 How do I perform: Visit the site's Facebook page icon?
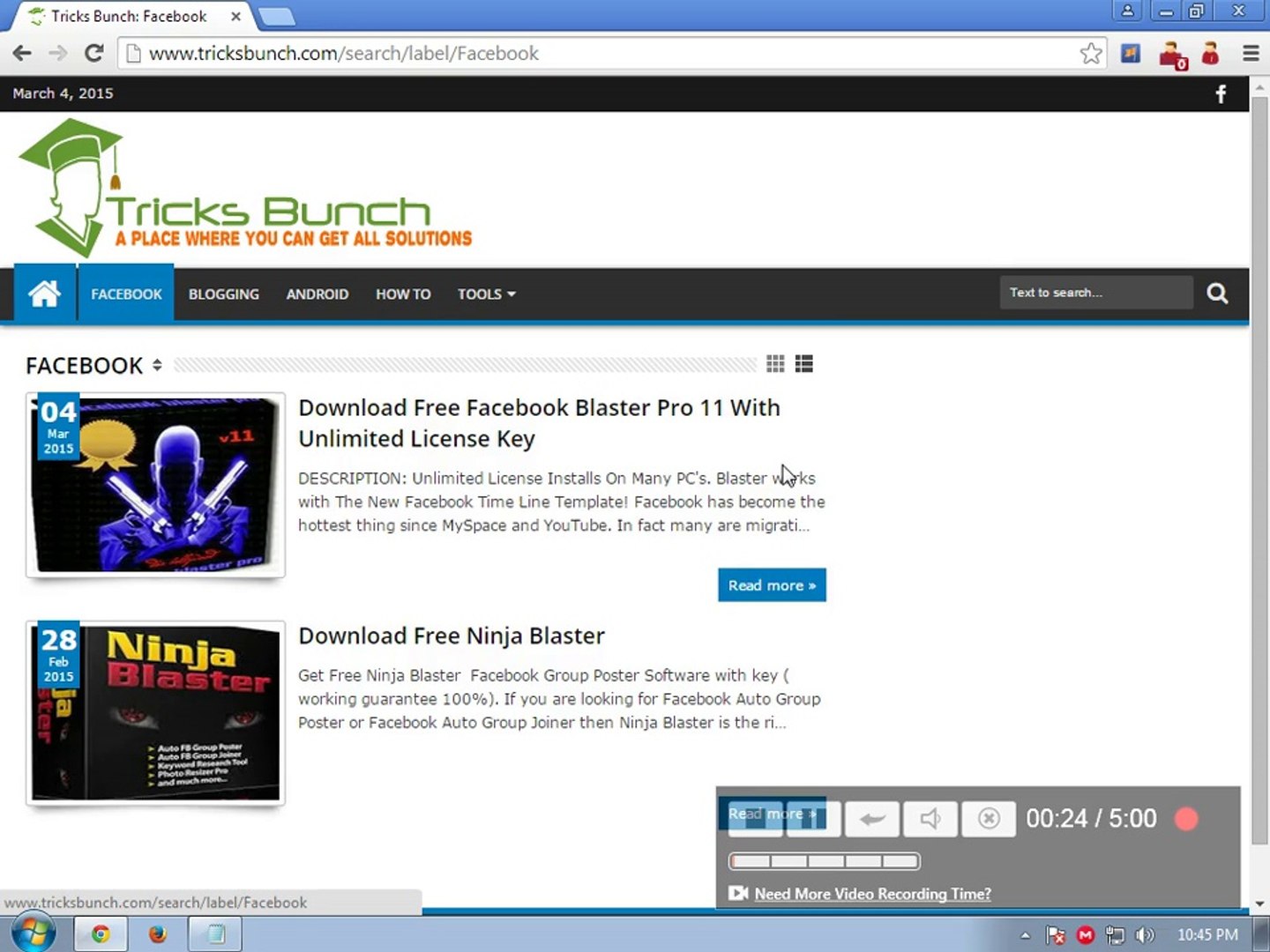click(1221, 94)
